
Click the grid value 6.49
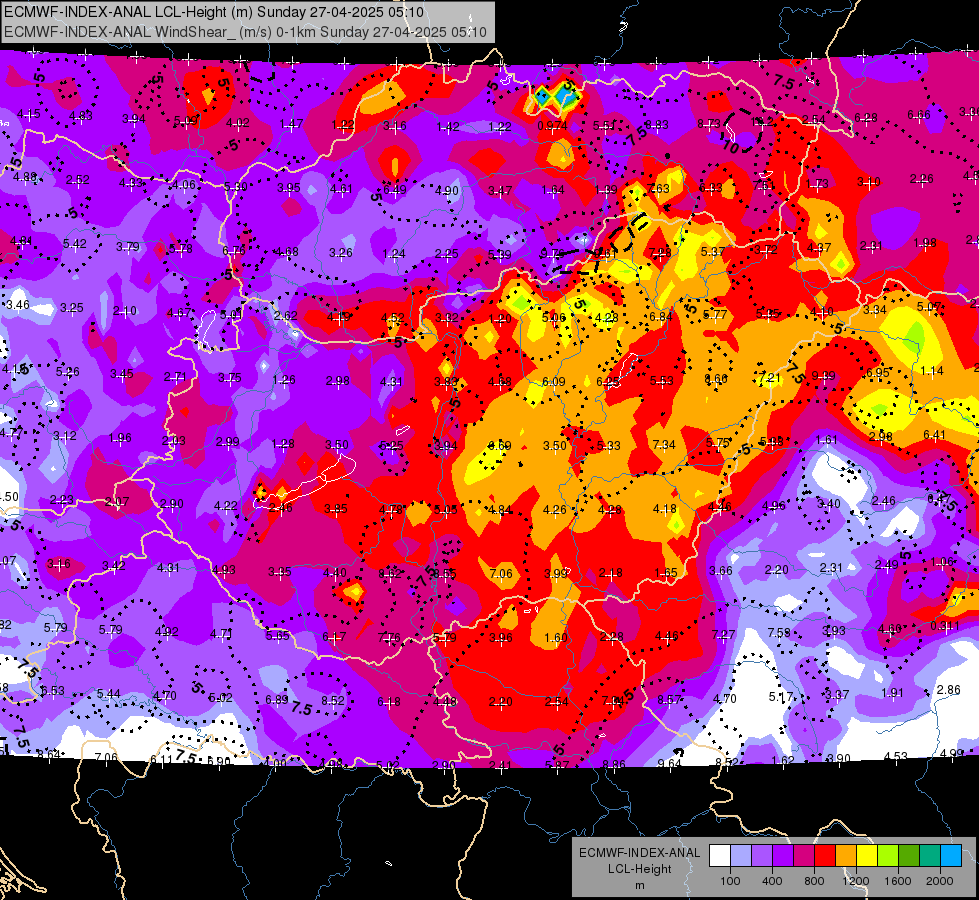pos(395,190)
